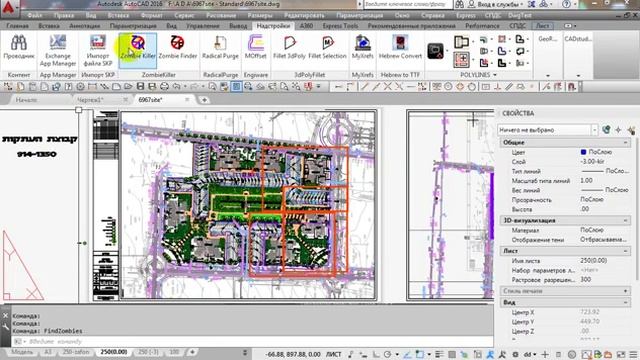Image resolution: width=640 pixels, height=360 pixels.
Task: Open the selection dropdown 'Ничего не выбрано'
Action: [548, 130]
